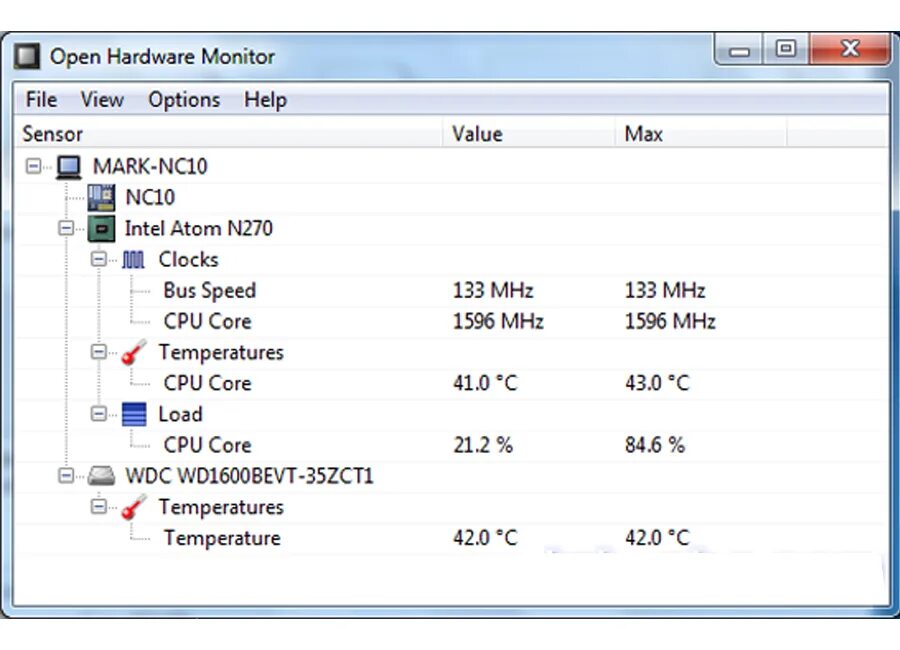Click the WDC hard drive icon
The height and width of the screenshot is (650, 900).
tap(101, 476)
